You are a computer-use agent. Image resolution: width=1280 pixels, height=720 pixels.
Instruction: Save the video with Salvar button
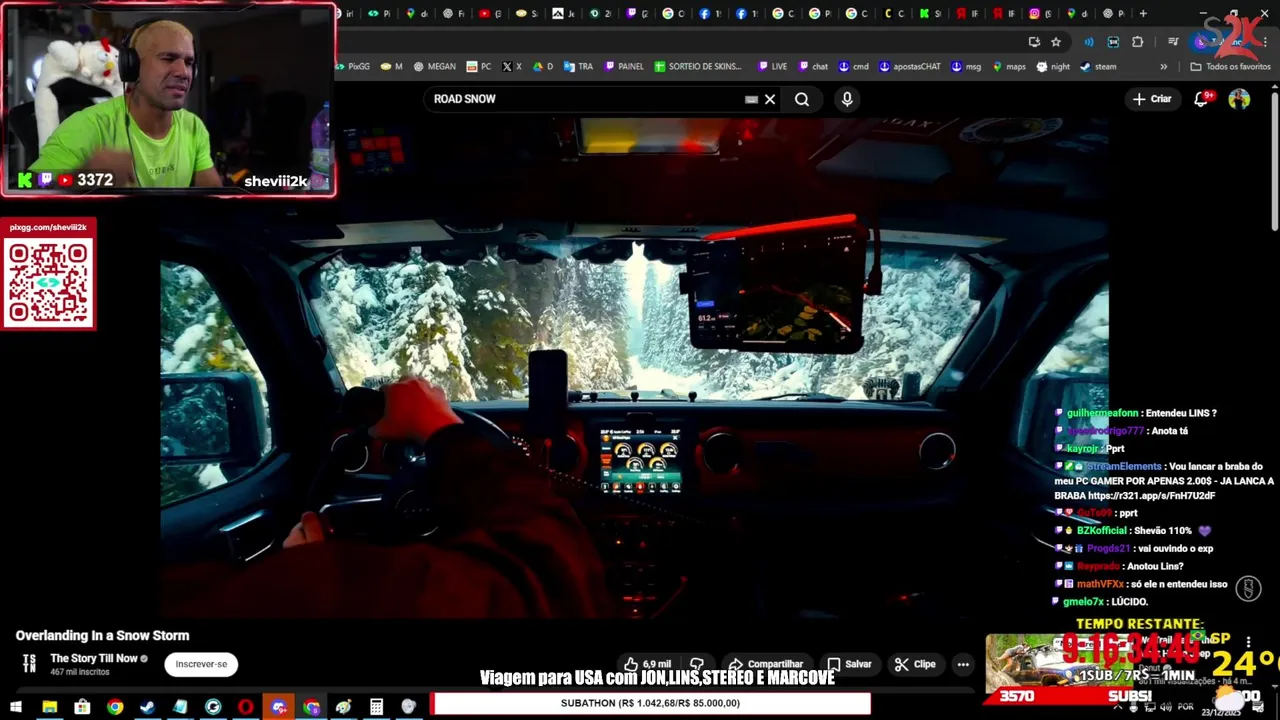849,664
